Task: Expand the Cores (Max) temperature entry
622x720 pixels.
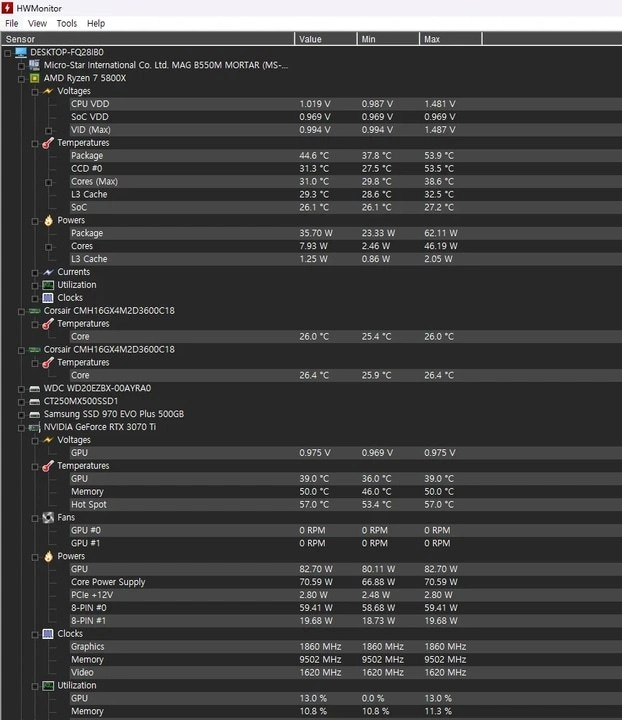Action: click(49, 182)
